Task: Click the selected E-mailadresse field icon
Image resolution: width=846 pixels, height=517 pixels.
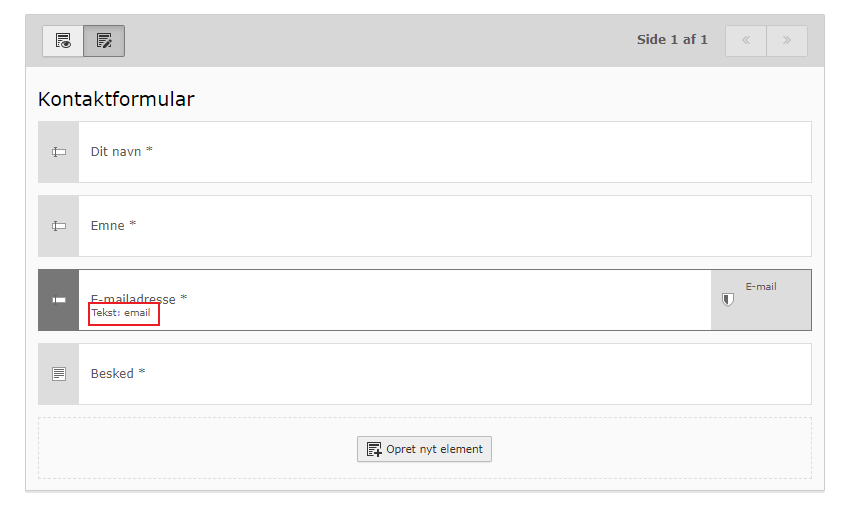Action: coord(59,300)
